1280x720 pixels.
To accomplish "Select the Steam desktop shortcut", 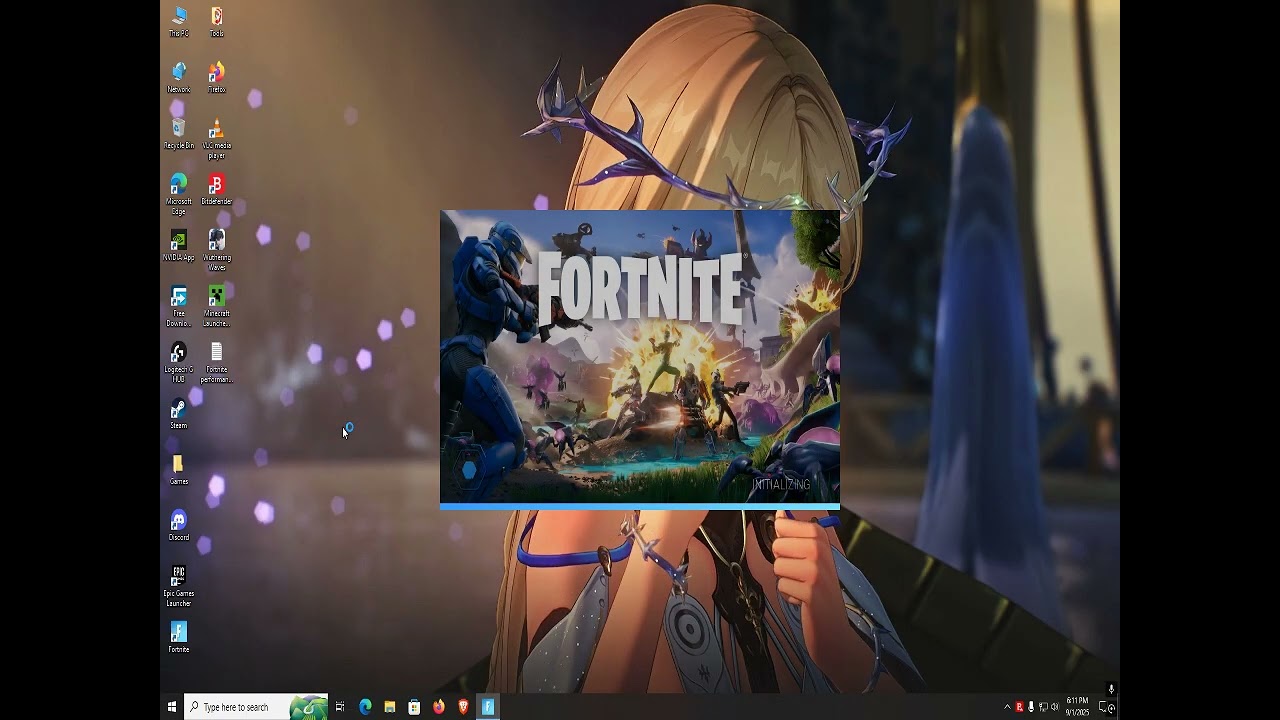I will tap(178, 414).
